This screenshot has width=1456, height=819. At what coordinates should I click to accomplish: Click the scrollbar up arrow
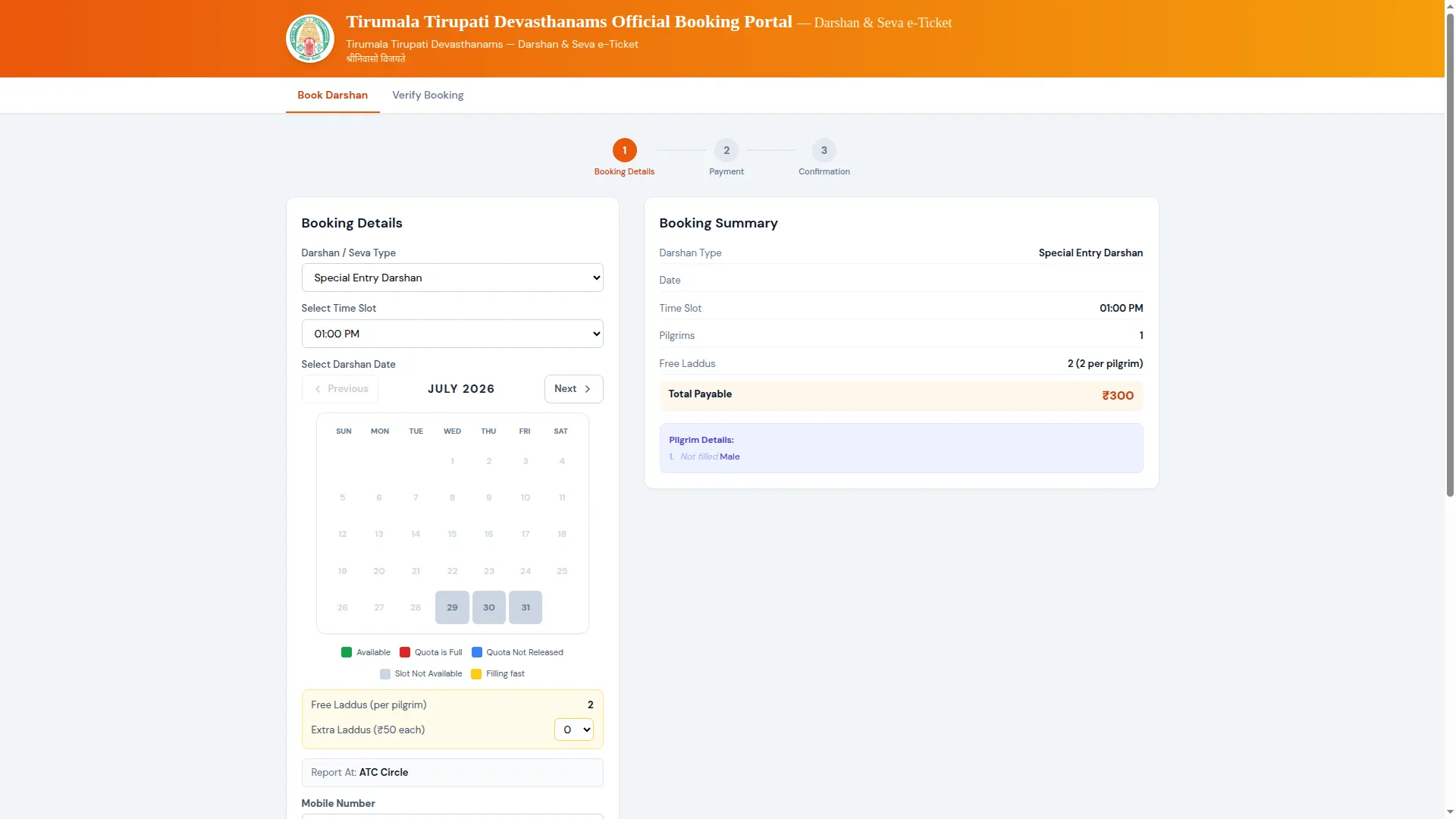(x=1450, y=5)
